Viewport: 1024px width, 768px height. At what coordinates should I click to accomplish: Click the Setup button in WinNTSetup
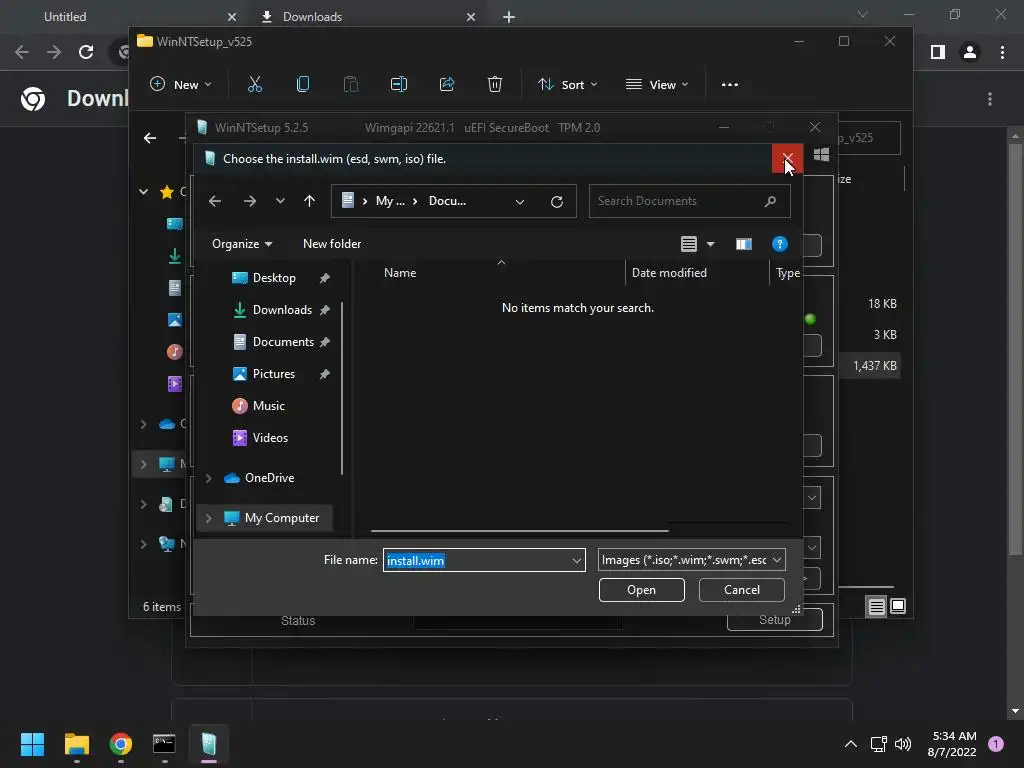click(775, 620)
